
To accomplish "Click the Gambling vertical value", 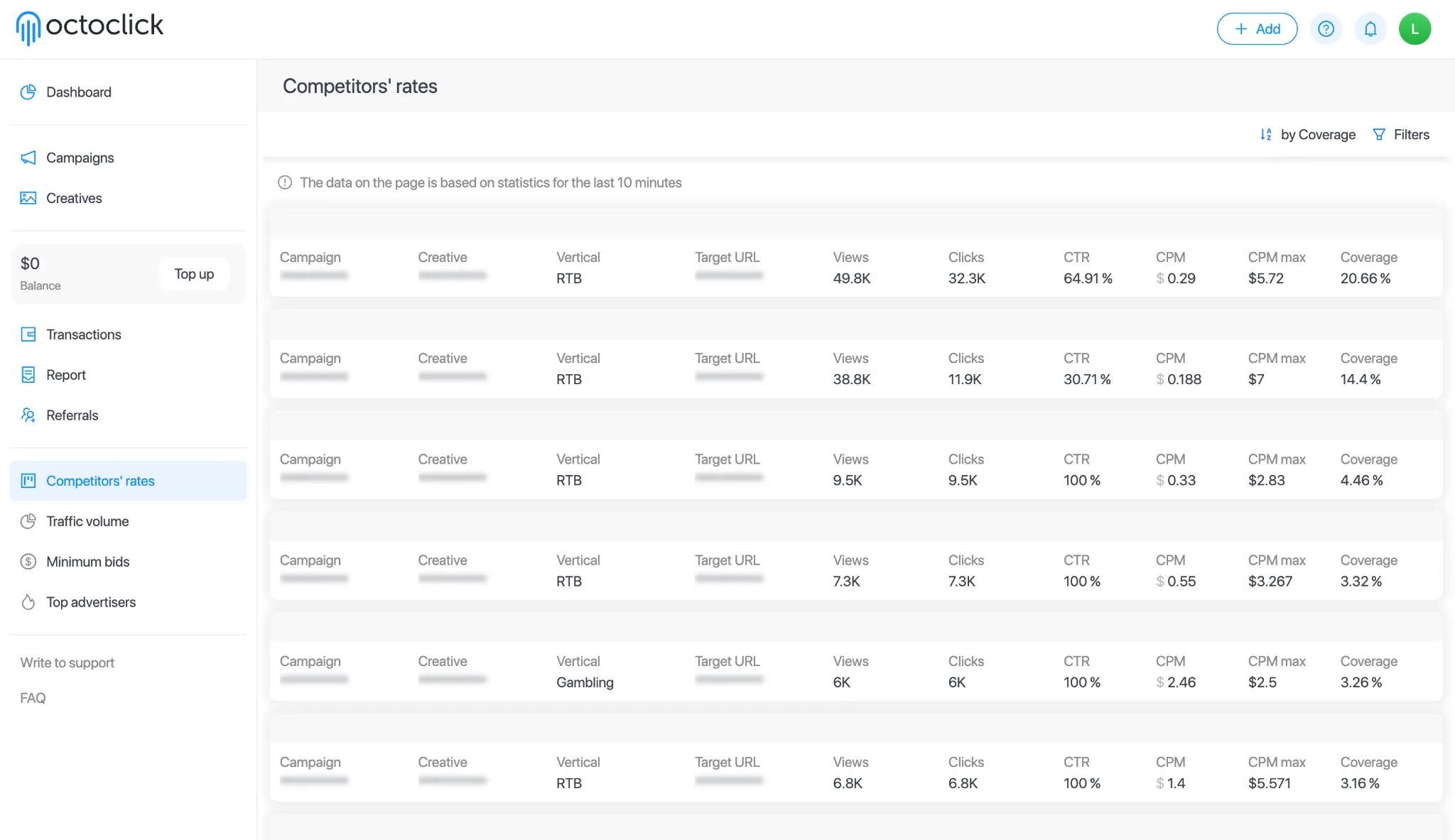I will click(x=585, y=682).
